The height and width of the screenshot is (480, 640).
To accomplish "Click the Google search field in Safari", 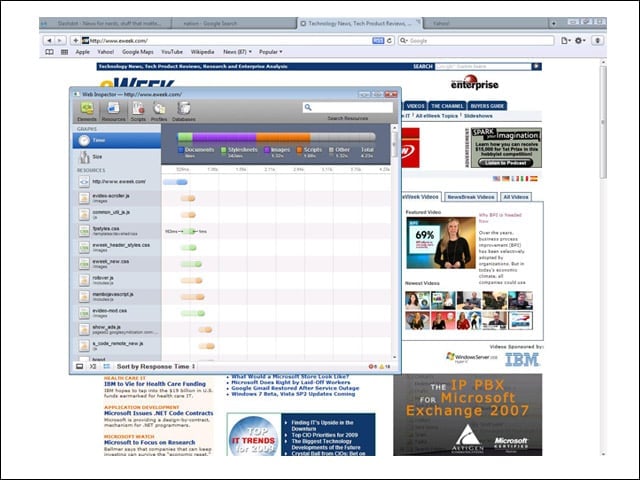I will (x=476, y=40).
